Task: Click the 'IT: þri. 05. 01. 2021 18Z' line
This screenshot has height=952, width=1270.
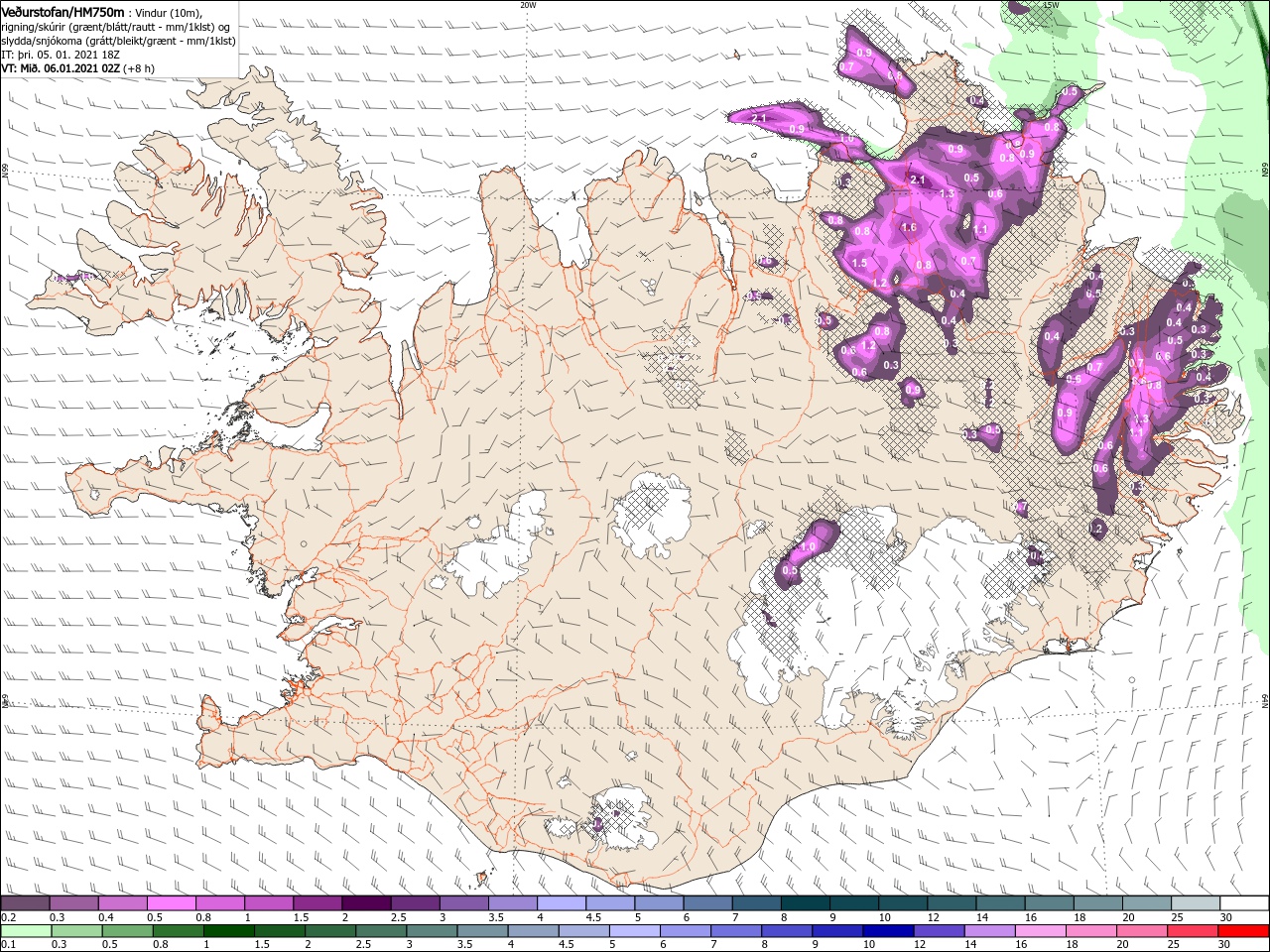Action: click(x=60, y=55)
